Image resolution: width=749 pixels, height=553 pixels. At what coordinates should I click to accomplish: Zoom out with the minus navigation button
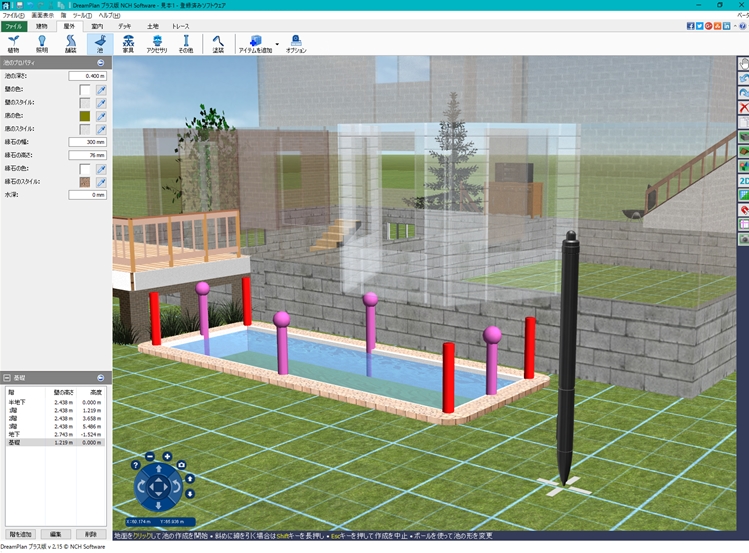(x=150, y=457)
